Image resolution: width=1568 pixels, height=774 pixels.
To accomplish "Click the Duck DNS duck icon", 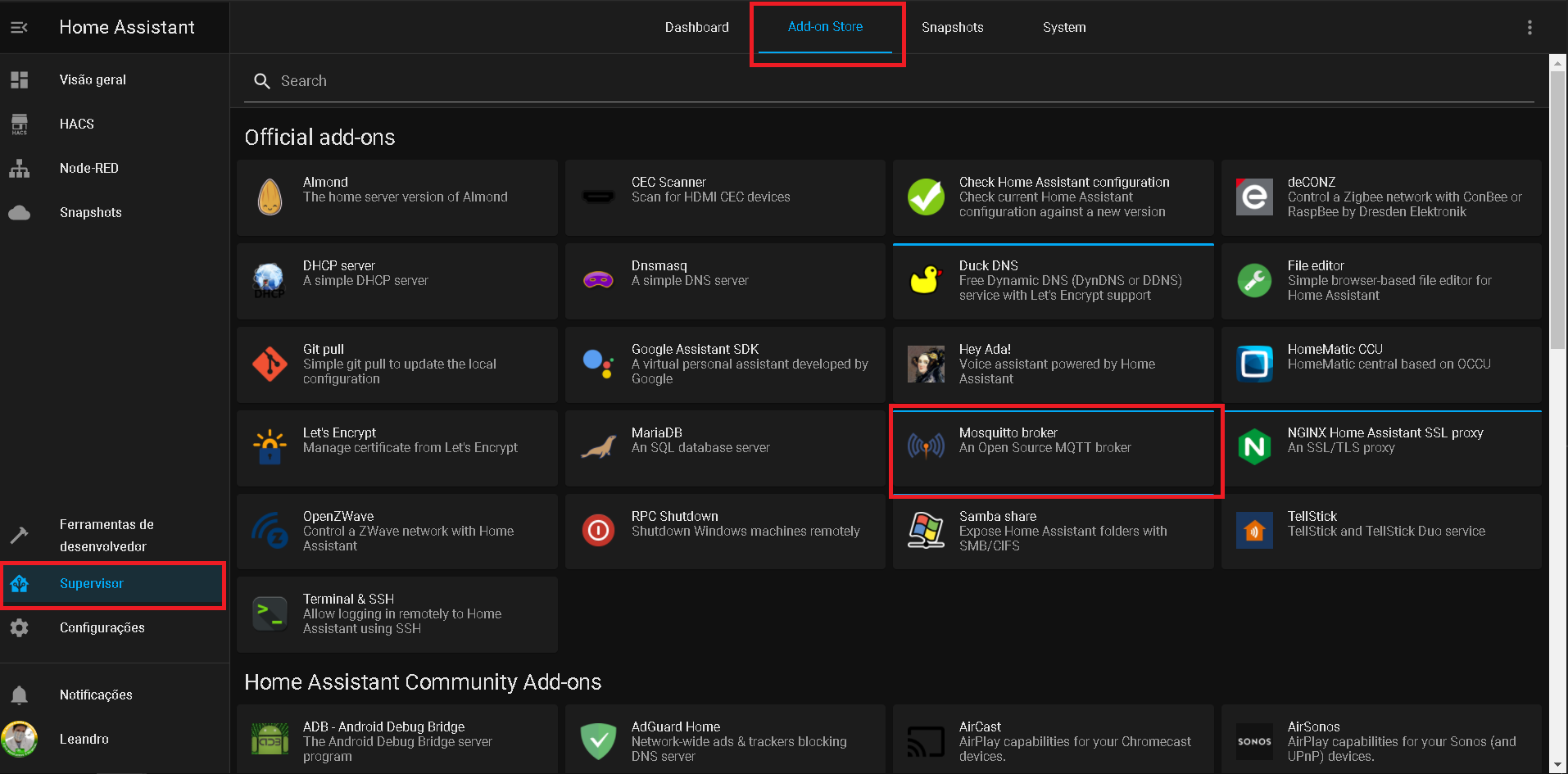I will (x=926, y=280).
